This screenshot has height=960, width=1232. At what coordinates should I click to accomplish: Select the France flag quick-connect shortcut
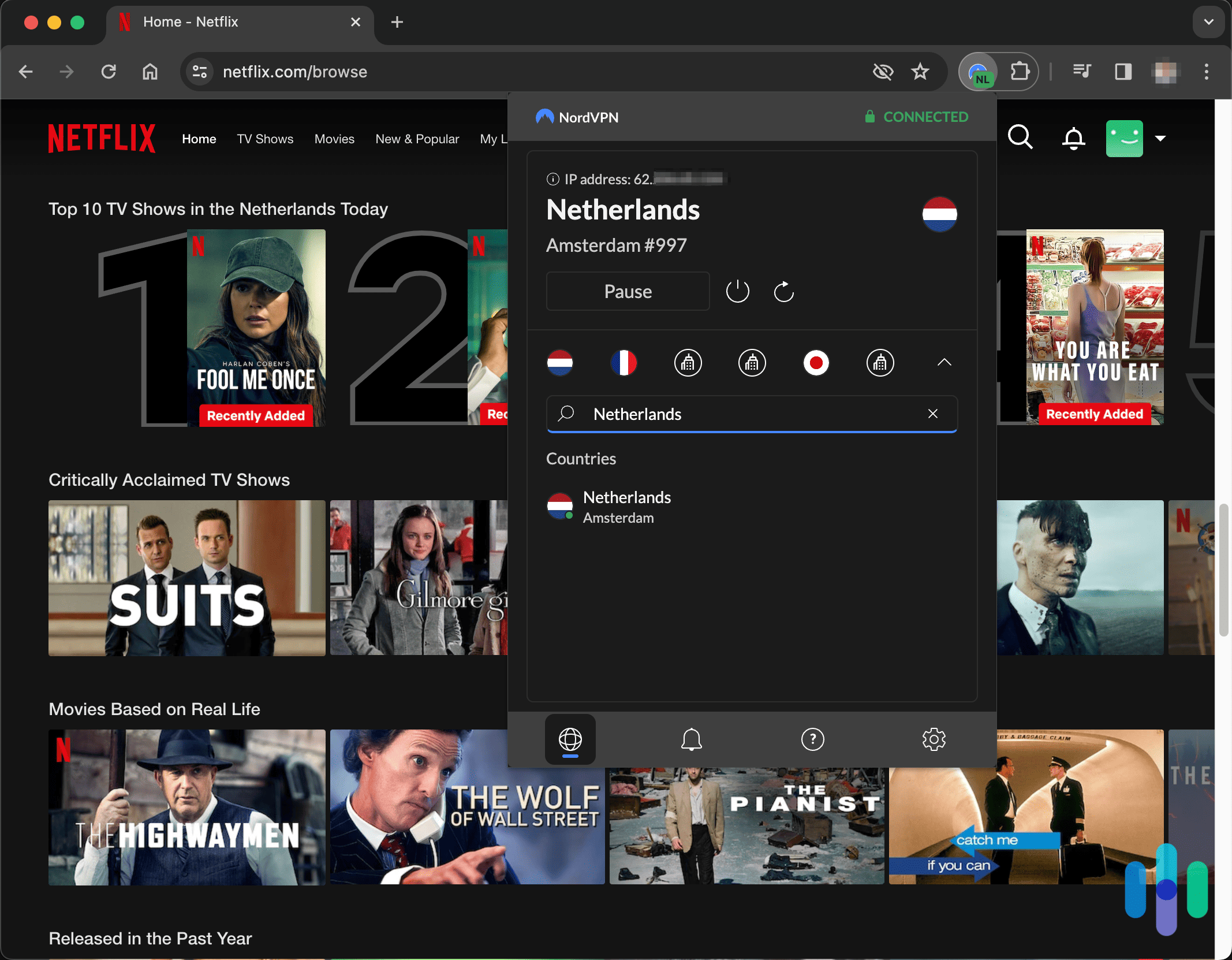(624, 363)
